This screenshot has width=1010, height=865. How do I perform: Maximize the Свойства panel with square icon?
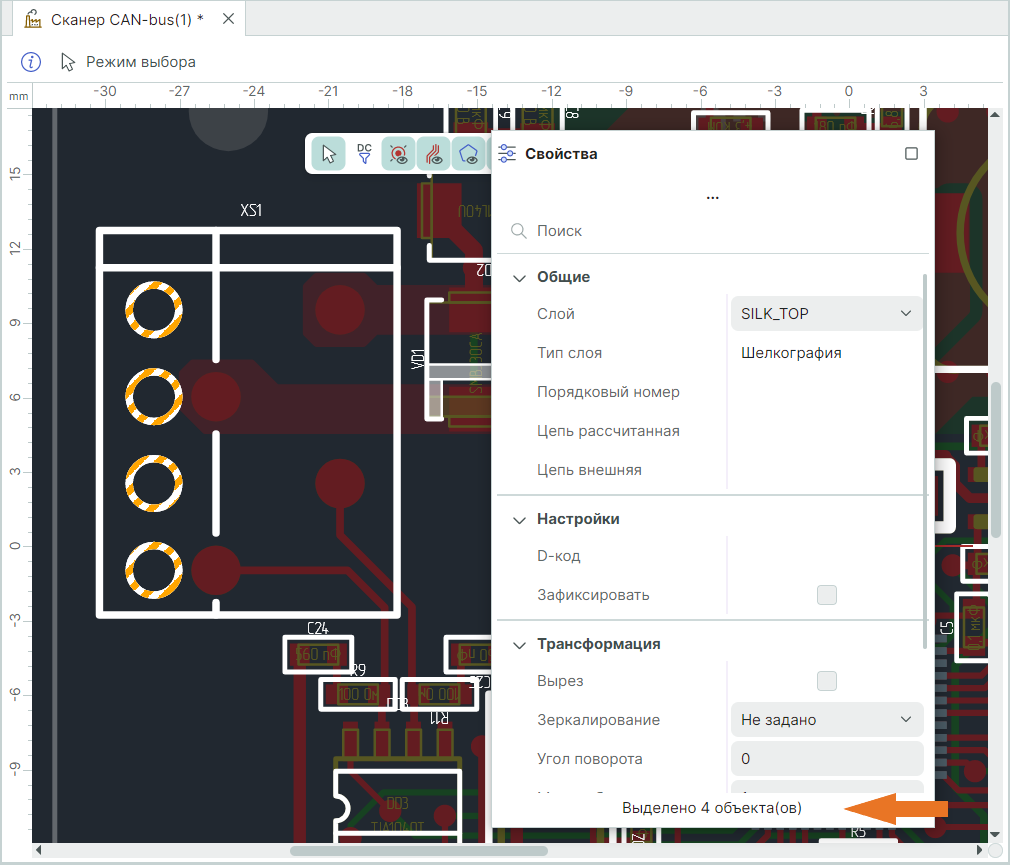[x=911, y=154]
